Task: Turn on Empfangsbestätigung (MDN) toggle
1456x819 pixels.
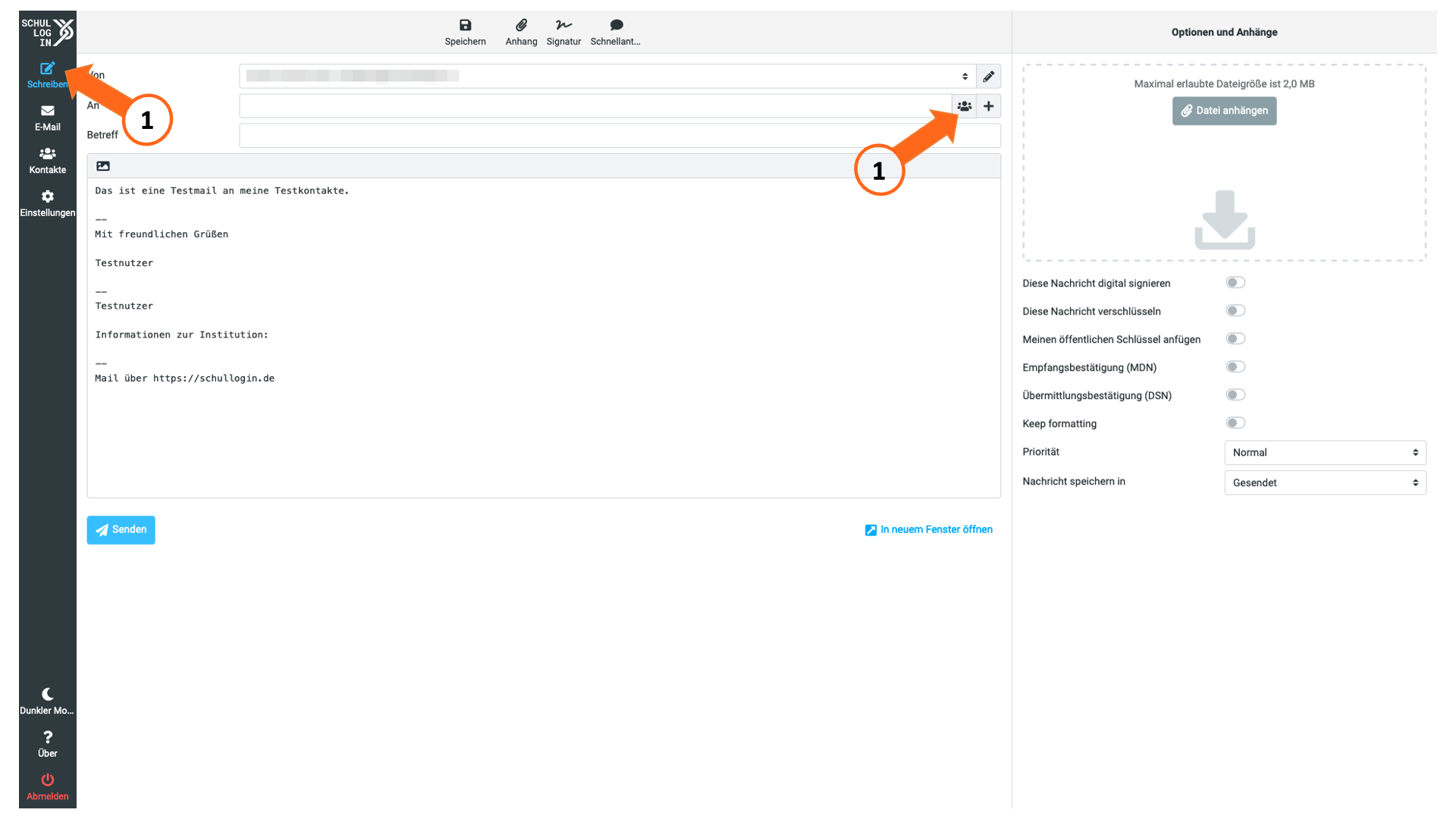Action: pos(1235,367)
